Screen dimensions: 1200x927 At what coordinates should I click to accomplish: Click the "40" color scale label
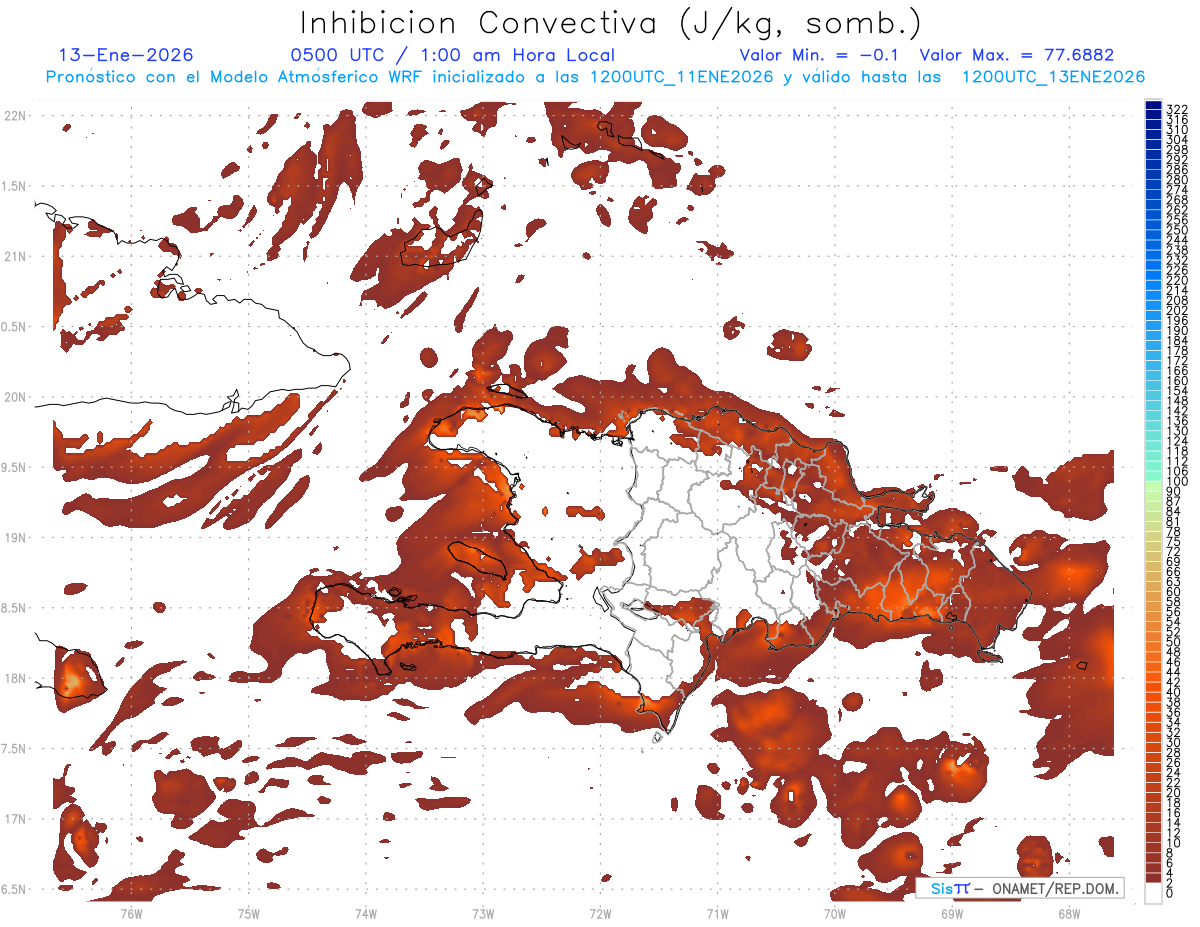(1174, 693)
